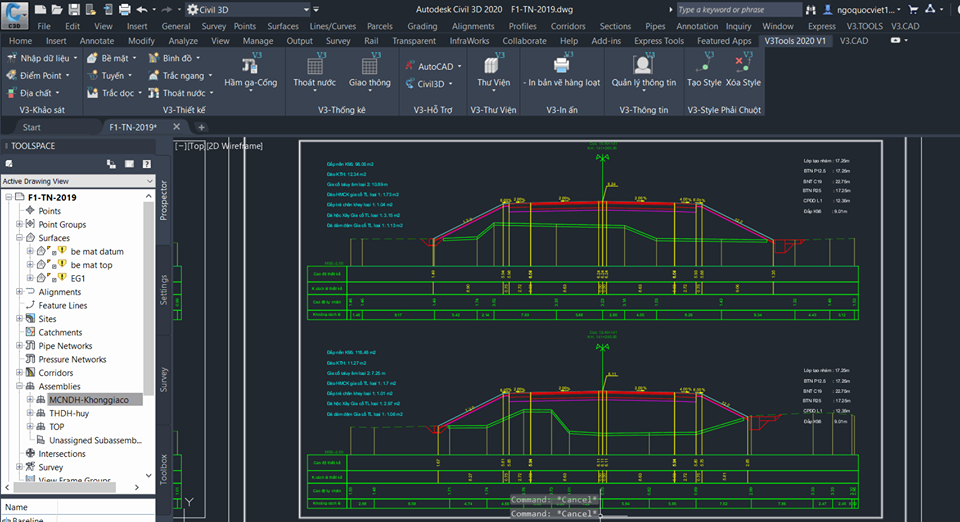Expand the Point Groups tree node
The image size is (960, 522).
[20, 225]
